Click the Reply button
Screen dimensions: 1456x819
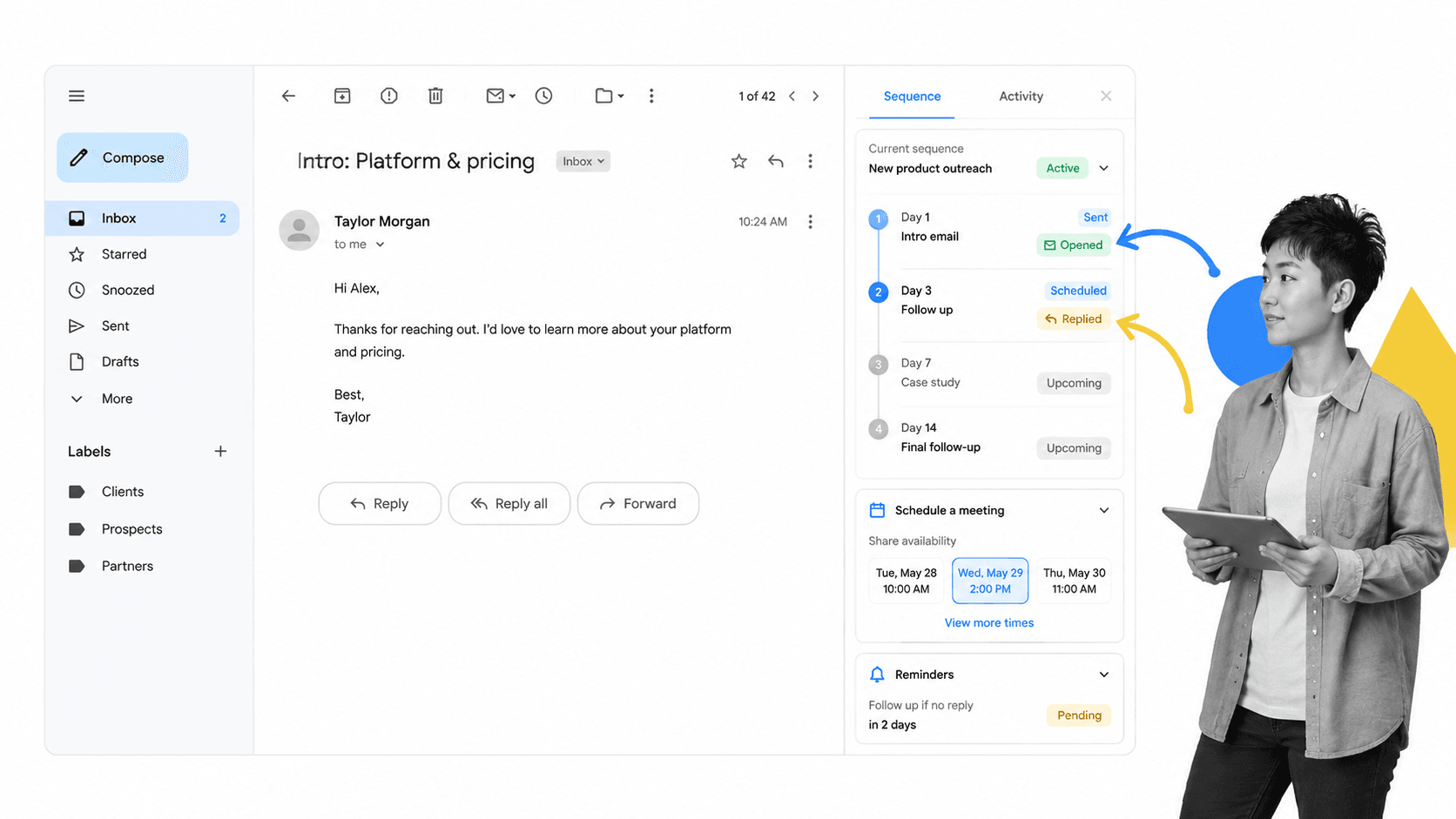tap(380, 503)
